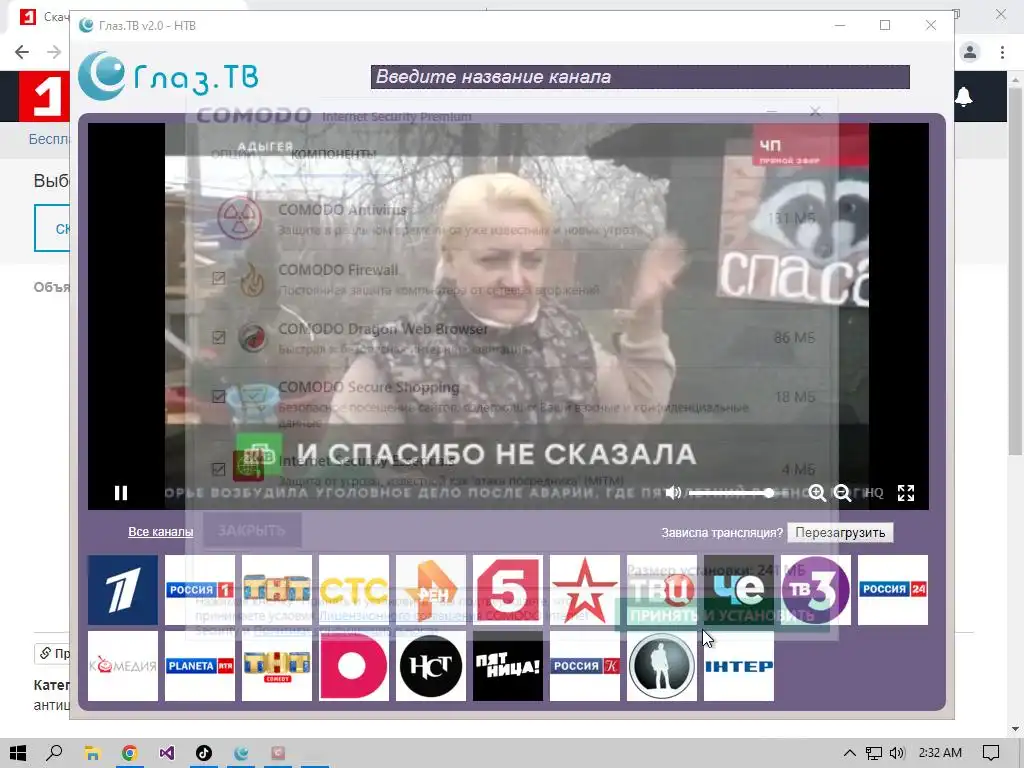Select the Пятый канал (5) tile
The width and height of the screenshot is (1024, 768).
click(508, 590)
